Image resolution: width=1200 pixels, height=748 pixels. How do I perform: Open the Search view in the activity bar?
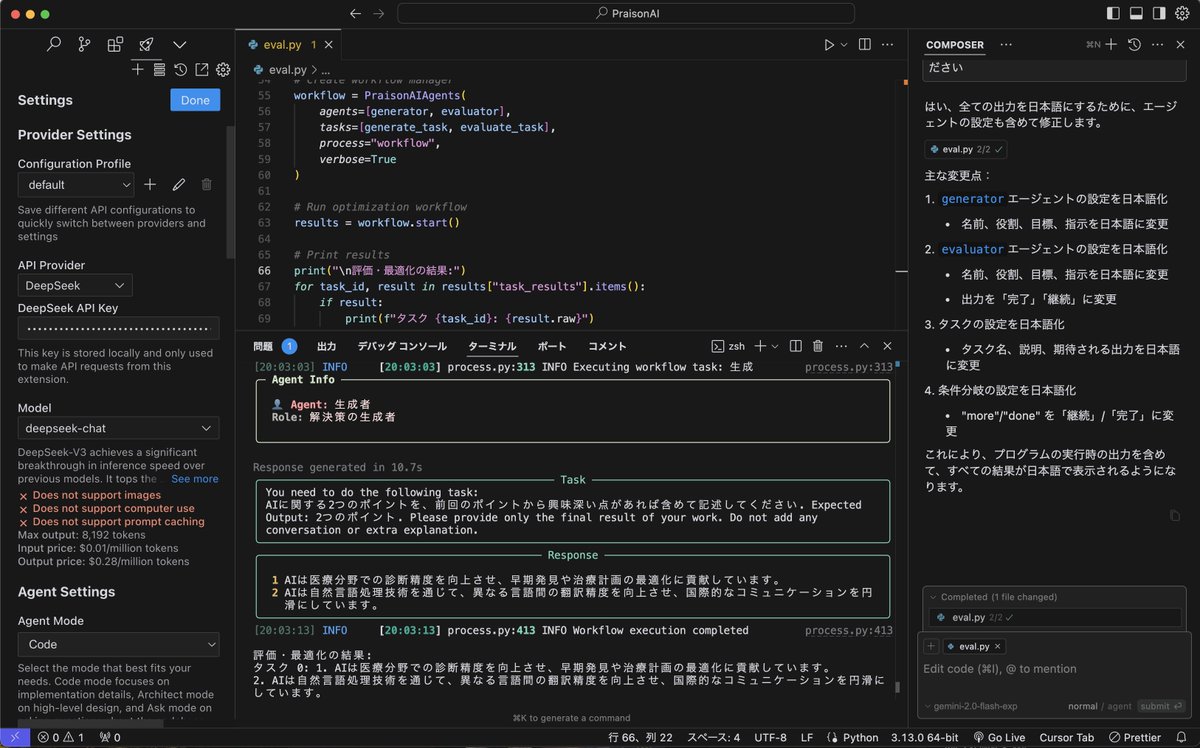pos(54,44)
